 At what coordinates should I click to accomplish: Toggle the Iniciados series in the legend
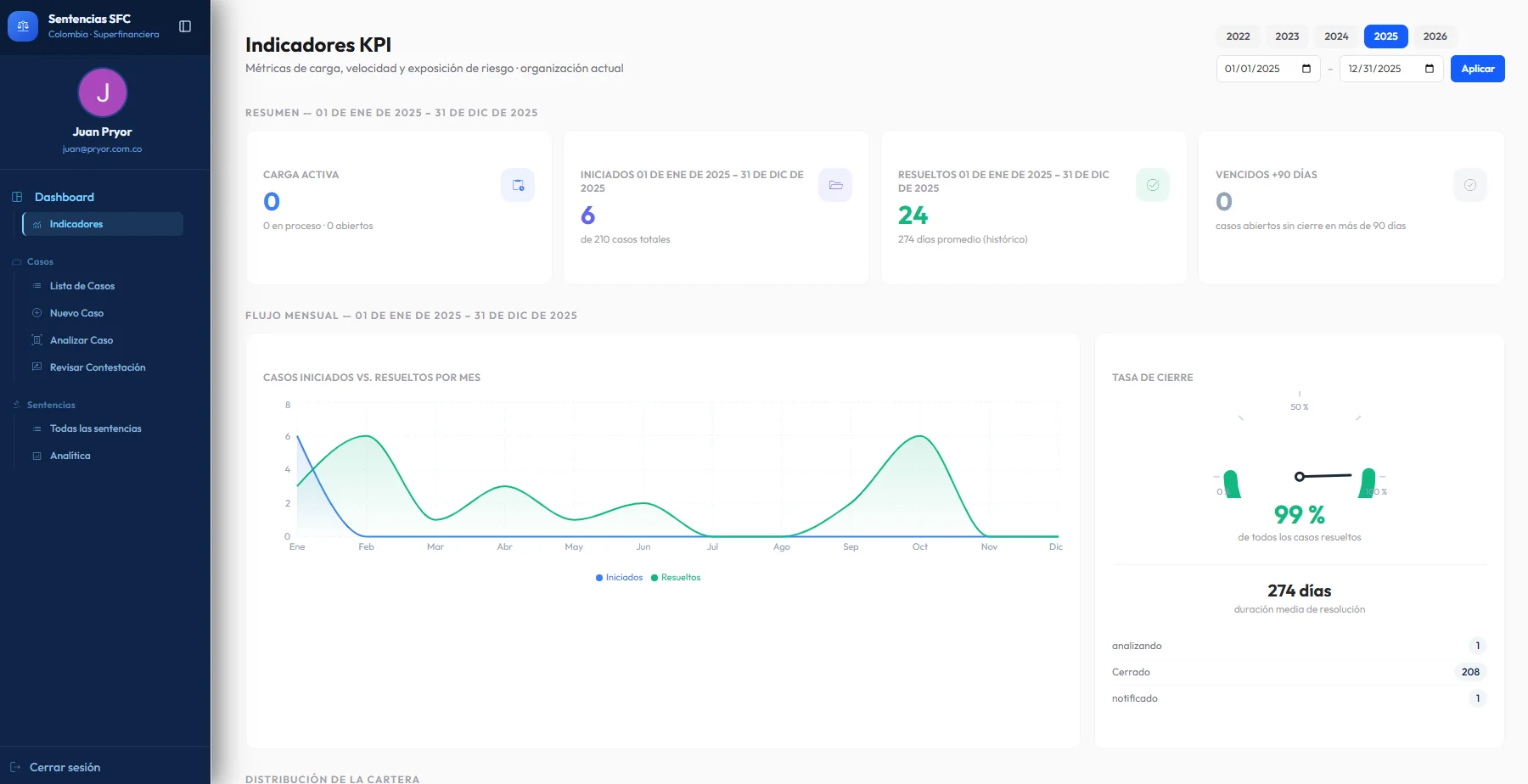click(x=619, y=577)
